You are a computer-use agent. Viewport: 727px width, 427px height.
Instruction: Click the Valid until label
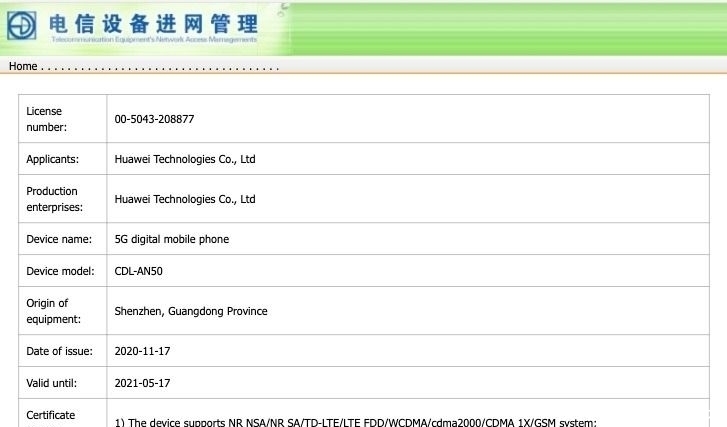(x=51, y=383)
